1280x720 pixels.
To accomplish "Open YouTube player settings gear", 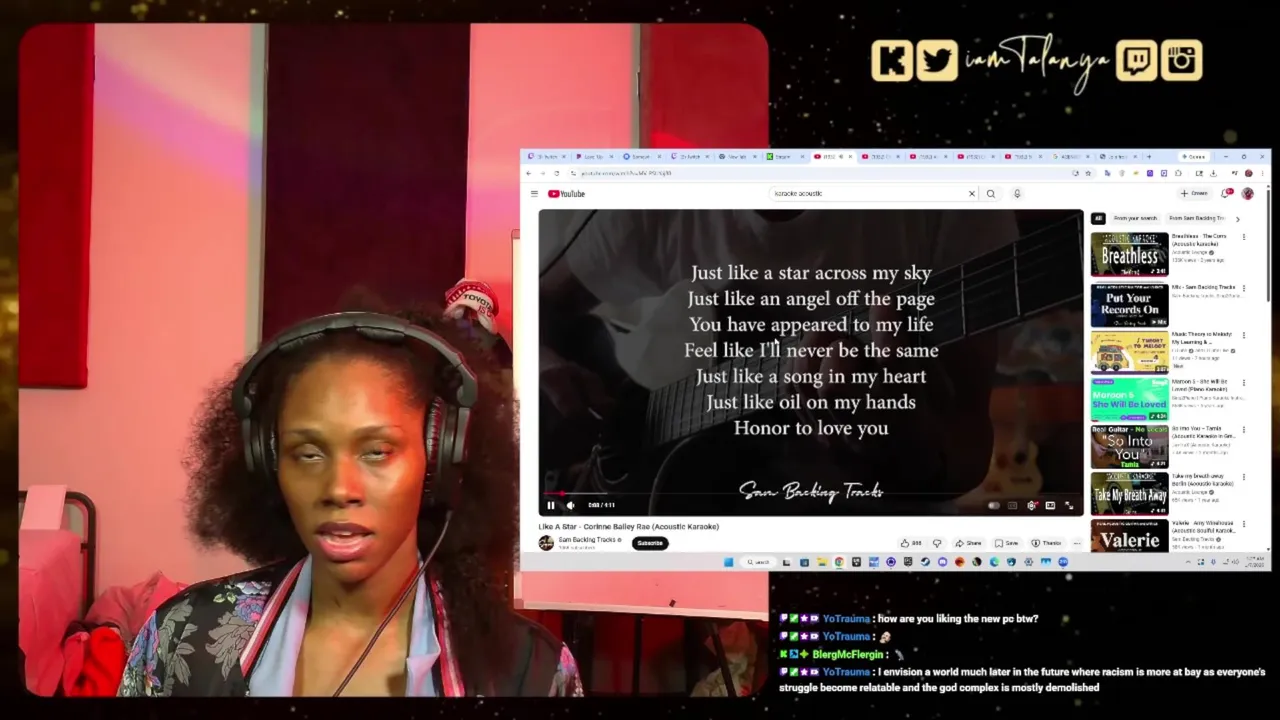I will point(1032,505).
